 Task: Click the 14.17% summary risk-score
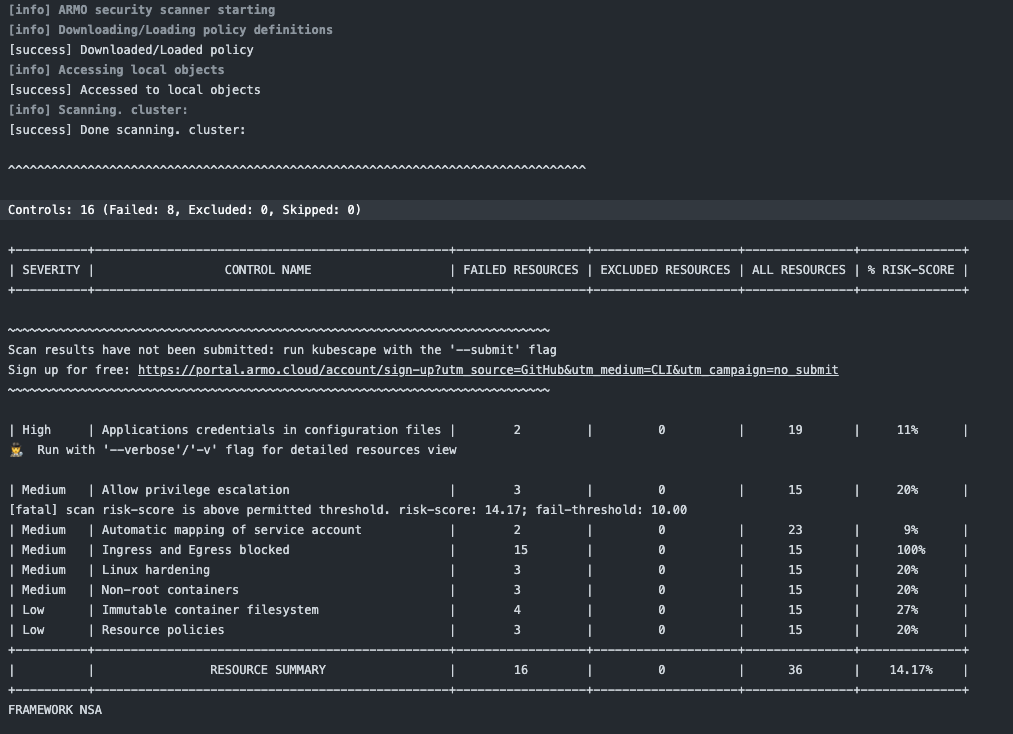[x=911, y=670]
